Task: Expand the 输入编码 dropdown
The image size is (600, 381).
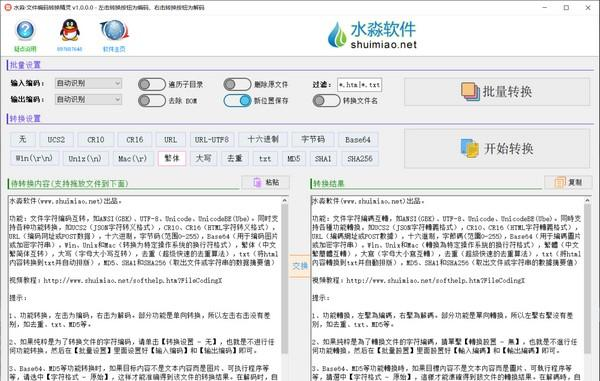Action: tap(88, 83)
